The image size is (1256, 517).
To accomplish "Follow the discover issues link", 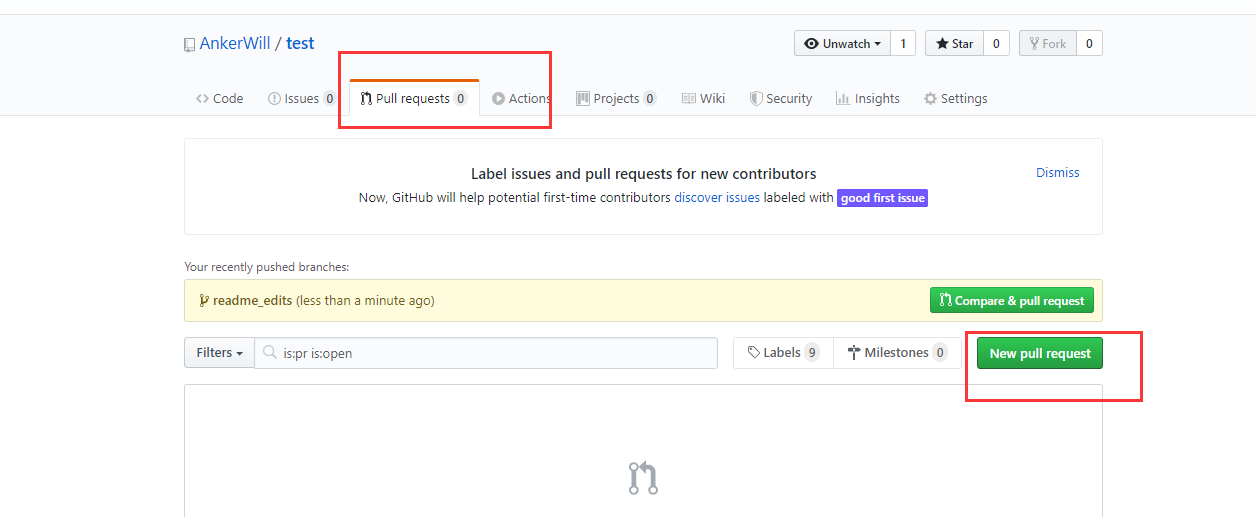I will pos(717,198).
